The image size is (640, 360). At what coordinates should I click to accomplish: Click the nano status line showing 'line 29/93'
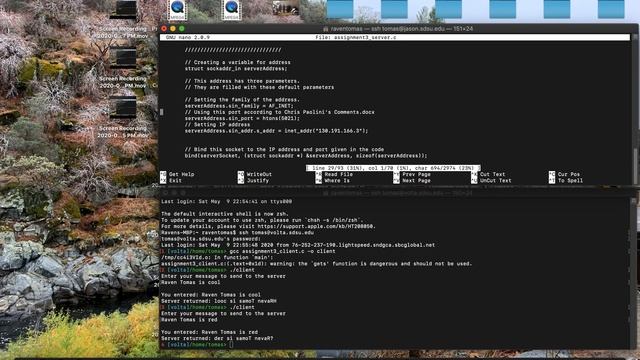[x=393, y=168]
